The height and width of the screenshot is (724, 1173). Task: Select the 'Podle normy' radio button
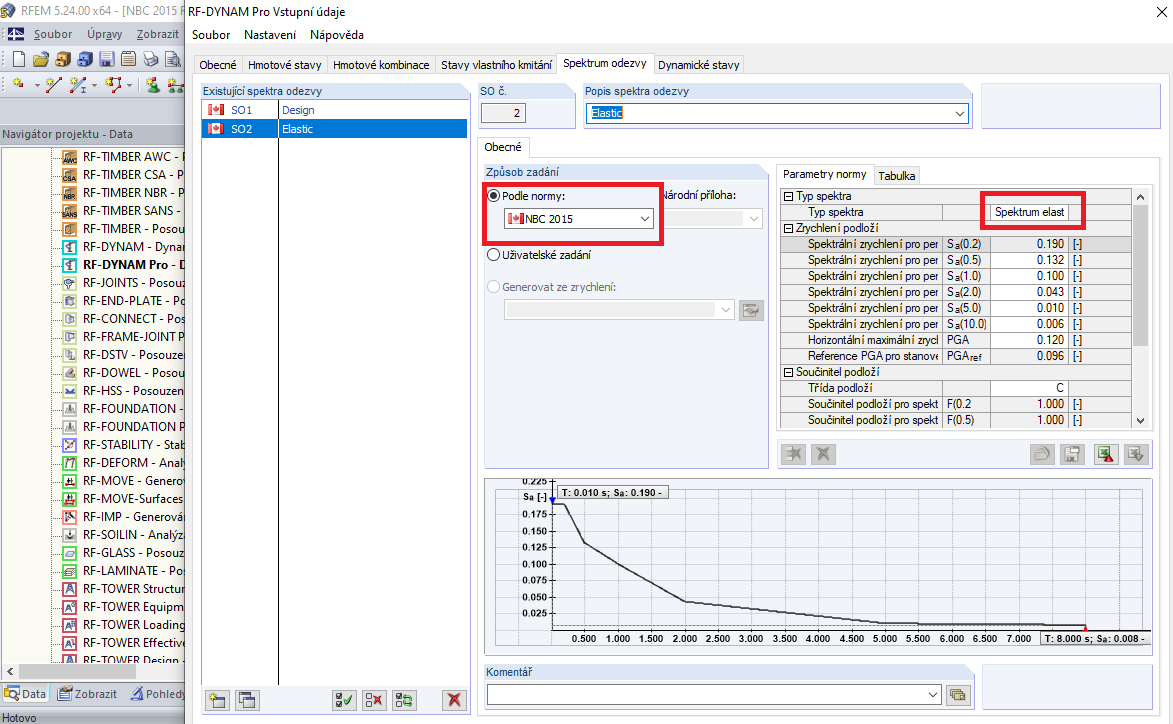tap(494, 196)
